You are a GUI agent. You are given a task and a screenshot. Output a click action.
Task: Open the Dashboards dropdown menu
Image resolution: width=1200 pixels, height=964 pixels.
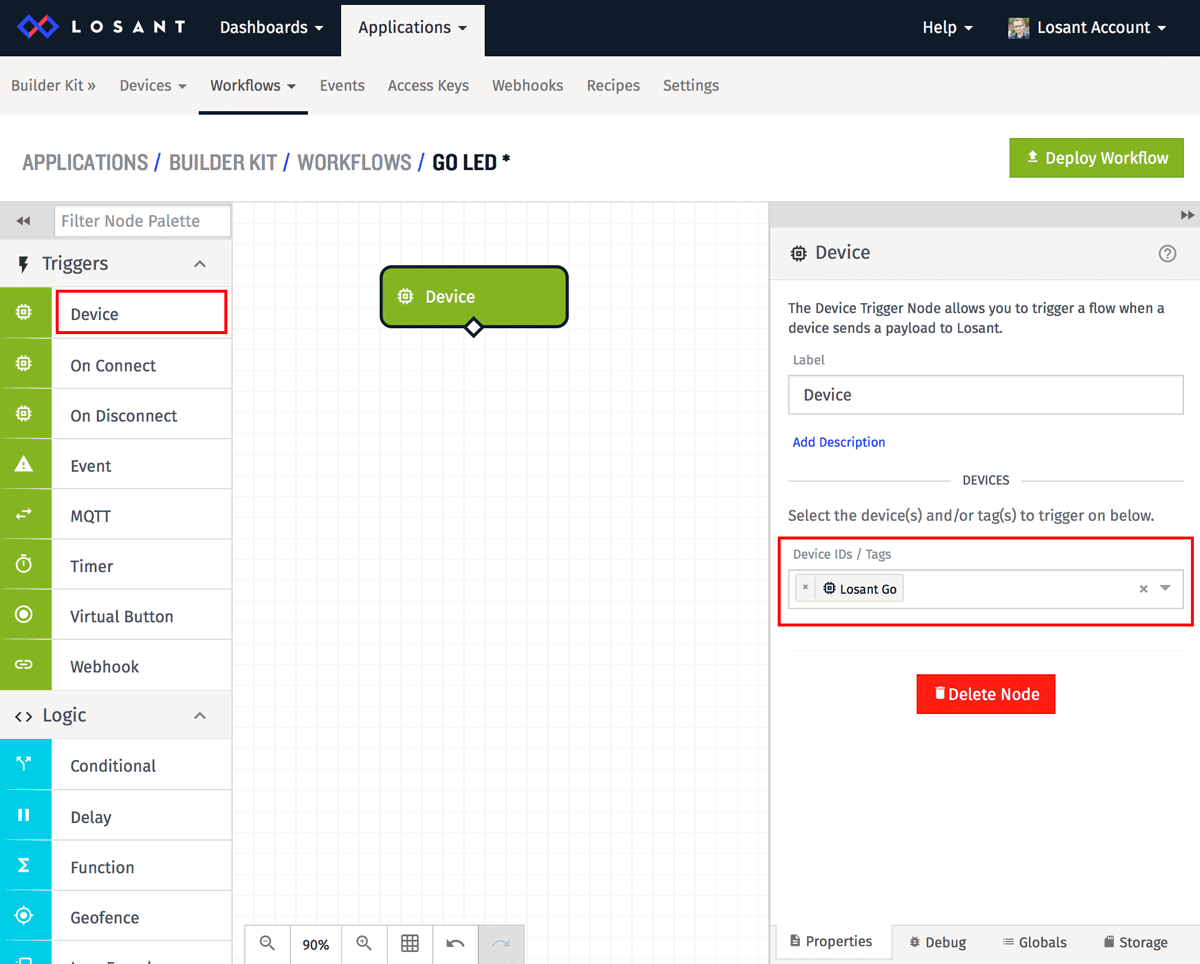[x=271, y=28]
